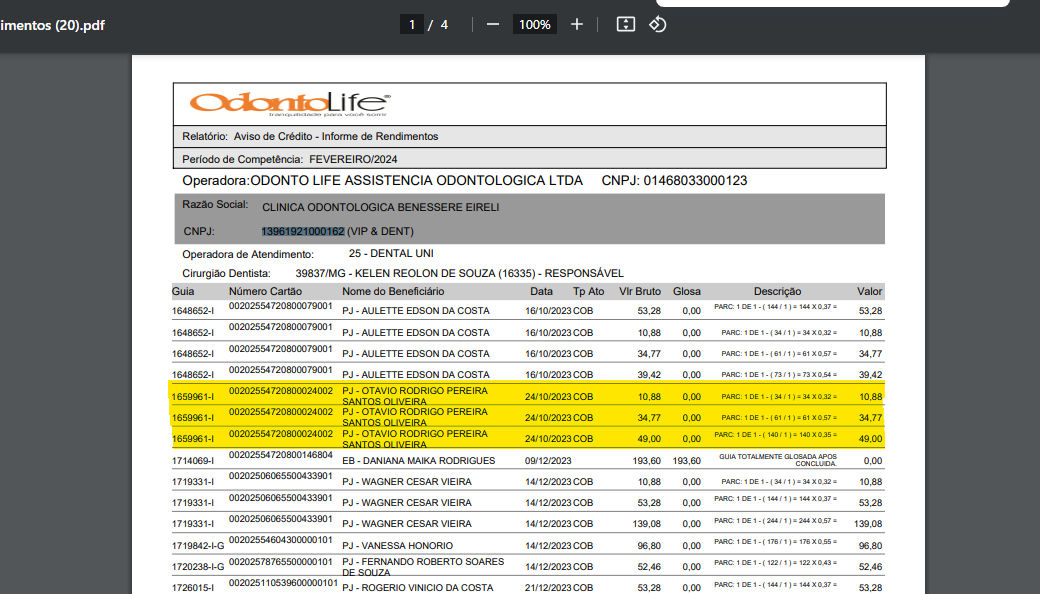Click the OdontoLife logo in document
The width and height of the screenshot is (1040, 594).
289,103
